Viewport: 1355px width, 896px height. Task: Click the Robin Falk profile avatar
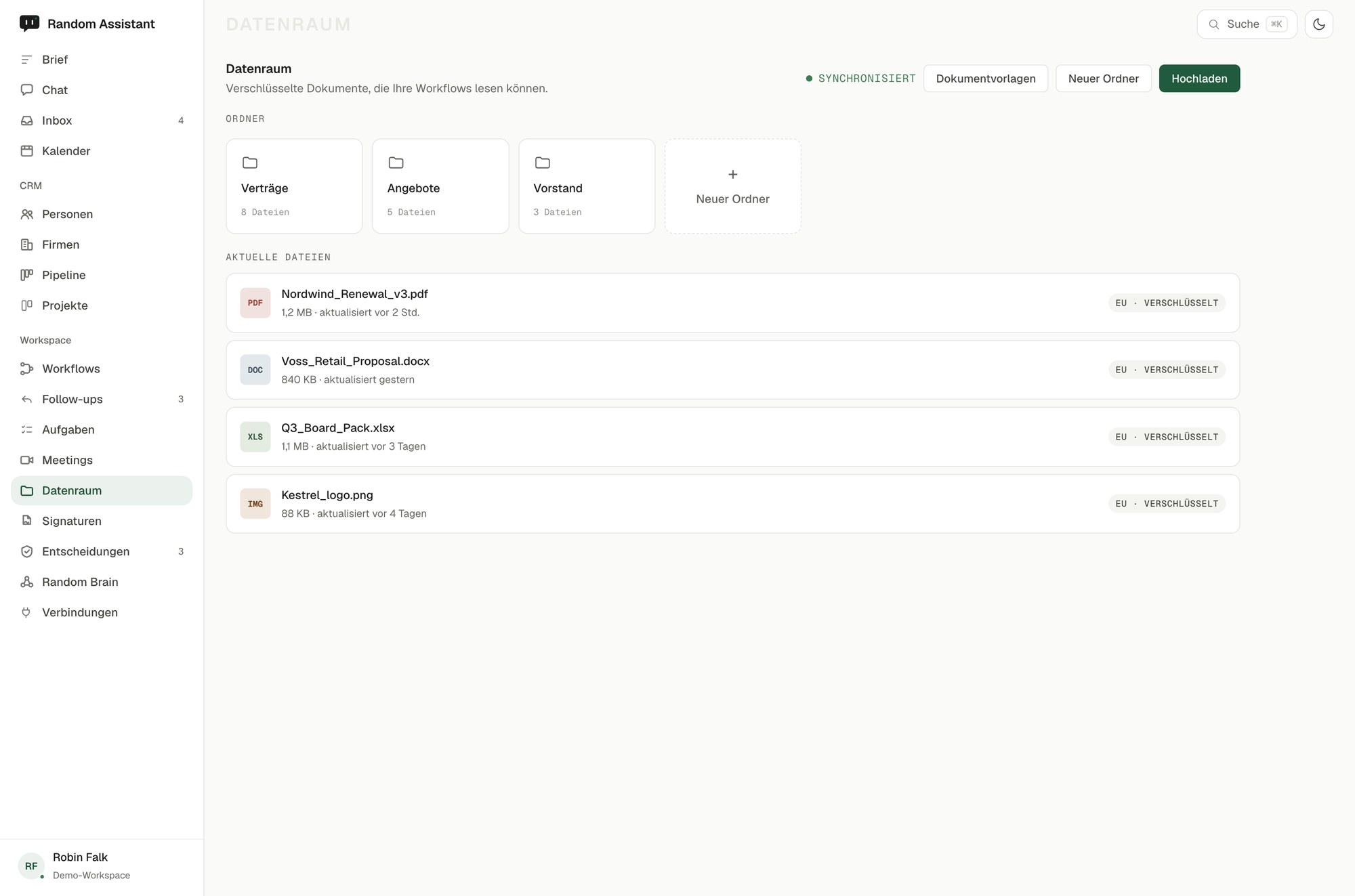[x=31, y=866]
